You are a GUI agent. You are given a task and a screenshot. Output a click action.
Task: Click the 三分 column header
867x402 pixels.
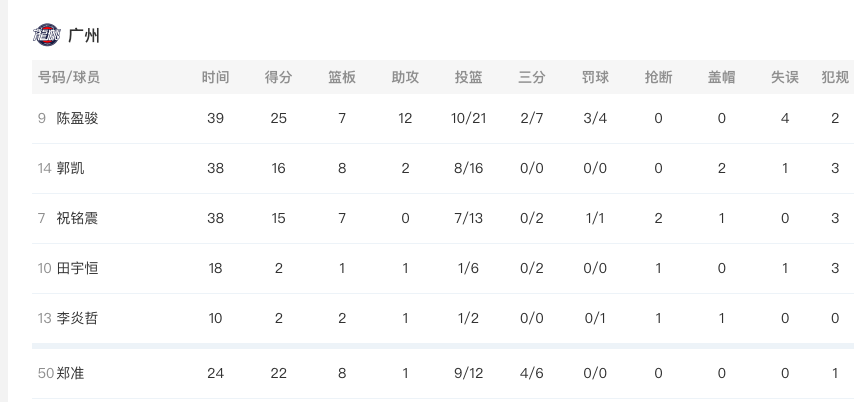[x=531, y=77]
